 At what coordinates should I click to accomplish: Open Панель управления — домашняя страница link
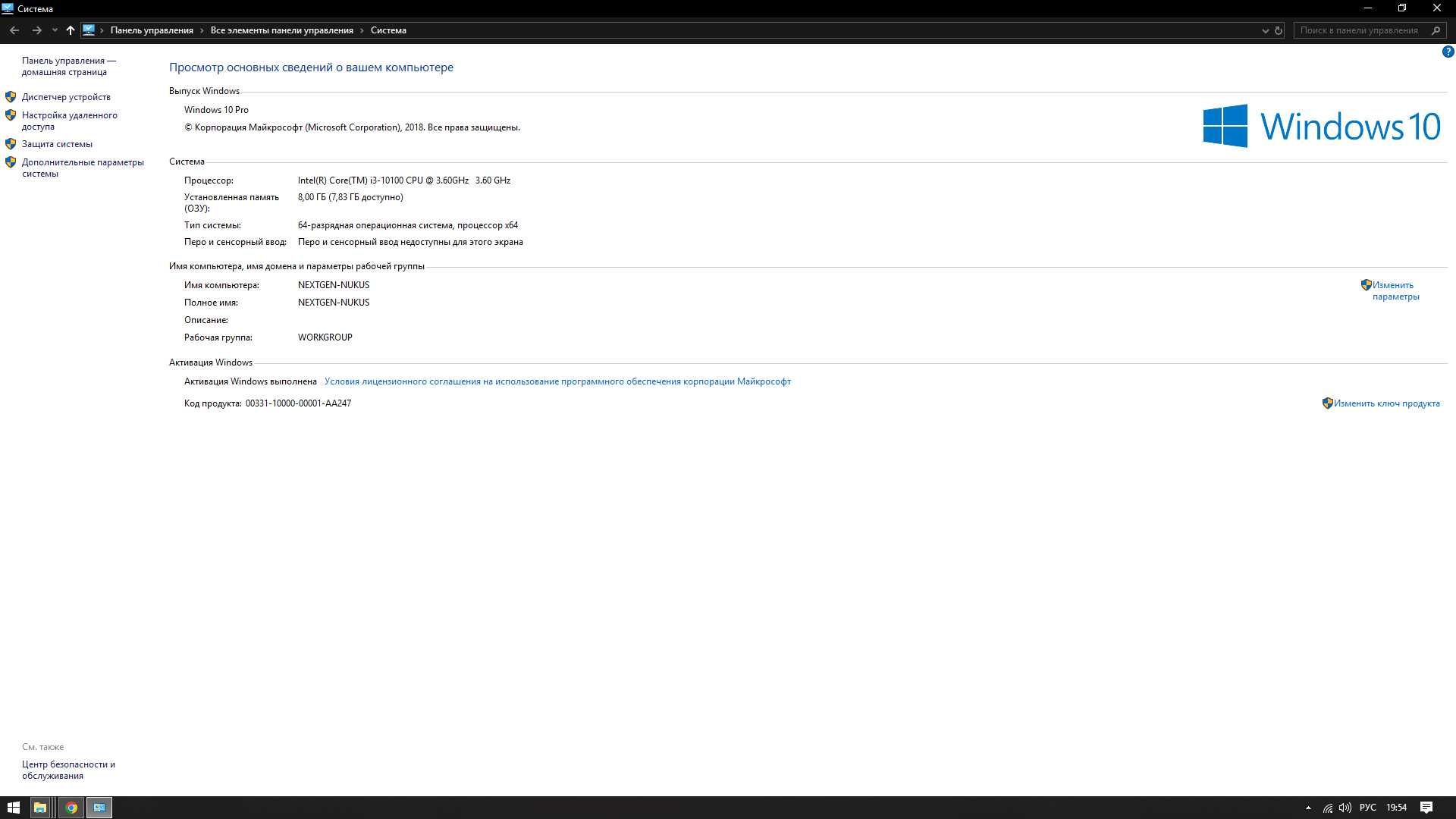tap(69, 66)
